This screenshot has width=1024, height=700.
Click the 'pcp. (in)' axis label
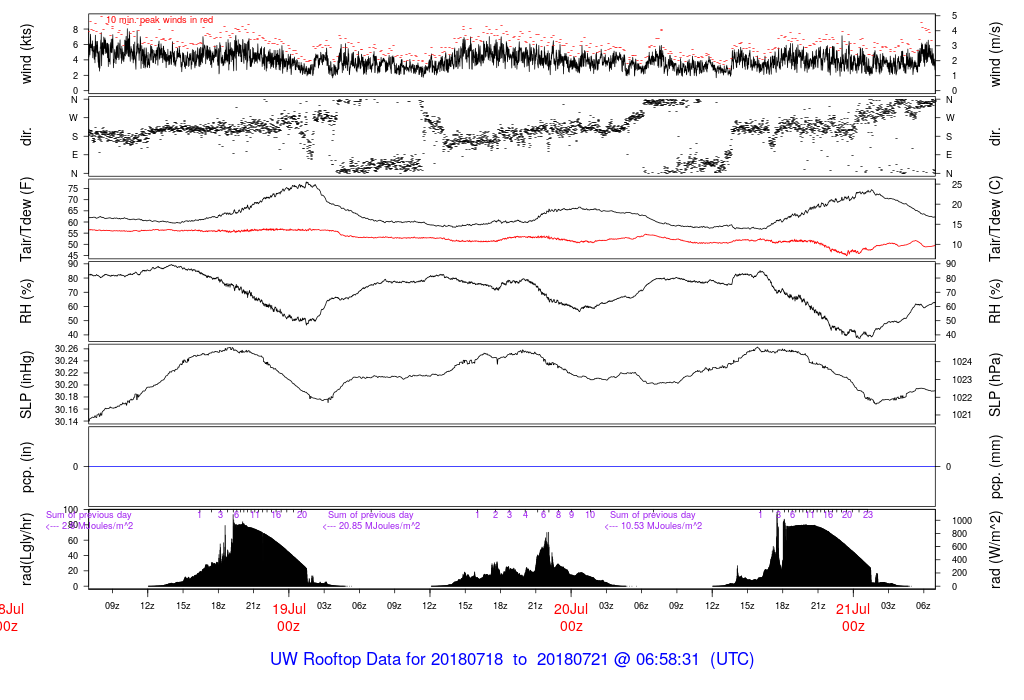25,467
